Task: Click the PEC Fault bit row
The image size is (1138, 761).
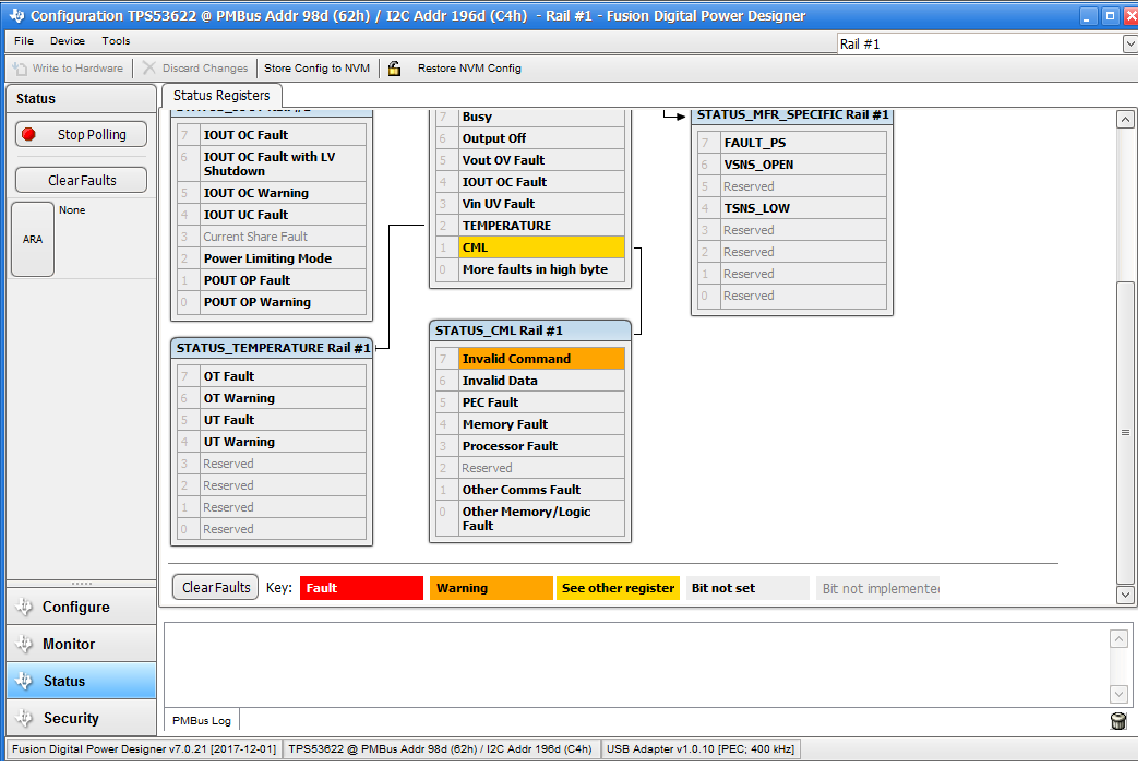Action: 531,402
